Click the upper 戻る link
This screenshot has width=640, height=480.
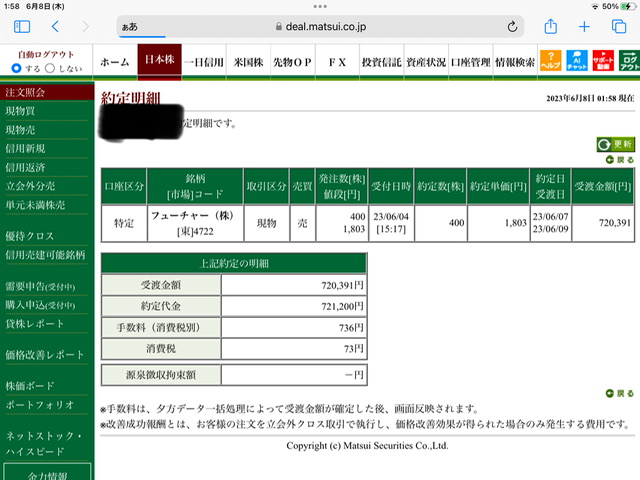pos(620,160)
